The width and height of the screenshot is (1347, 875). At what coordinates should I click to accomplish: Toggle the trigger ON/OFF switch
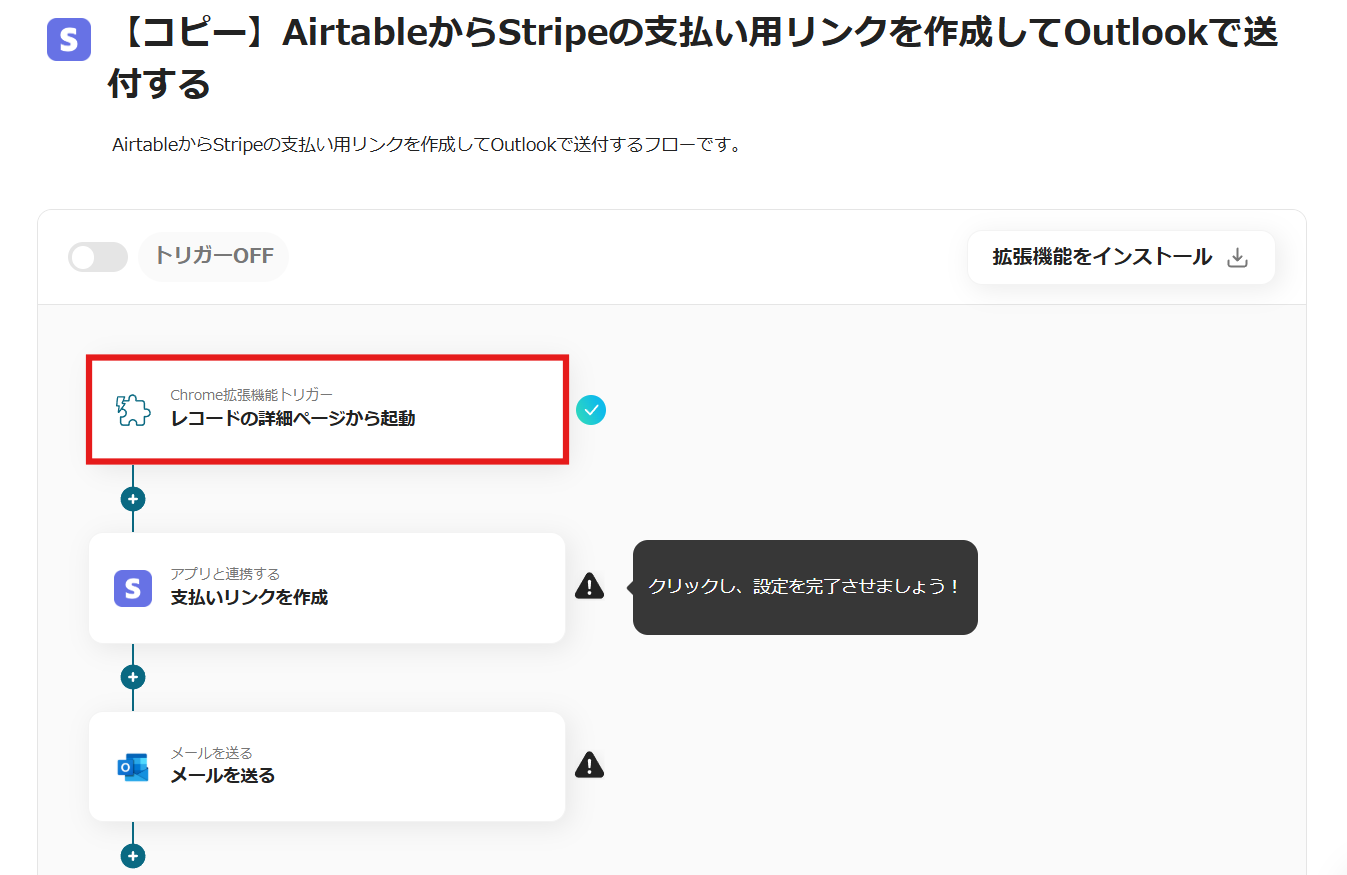(98, 257)
